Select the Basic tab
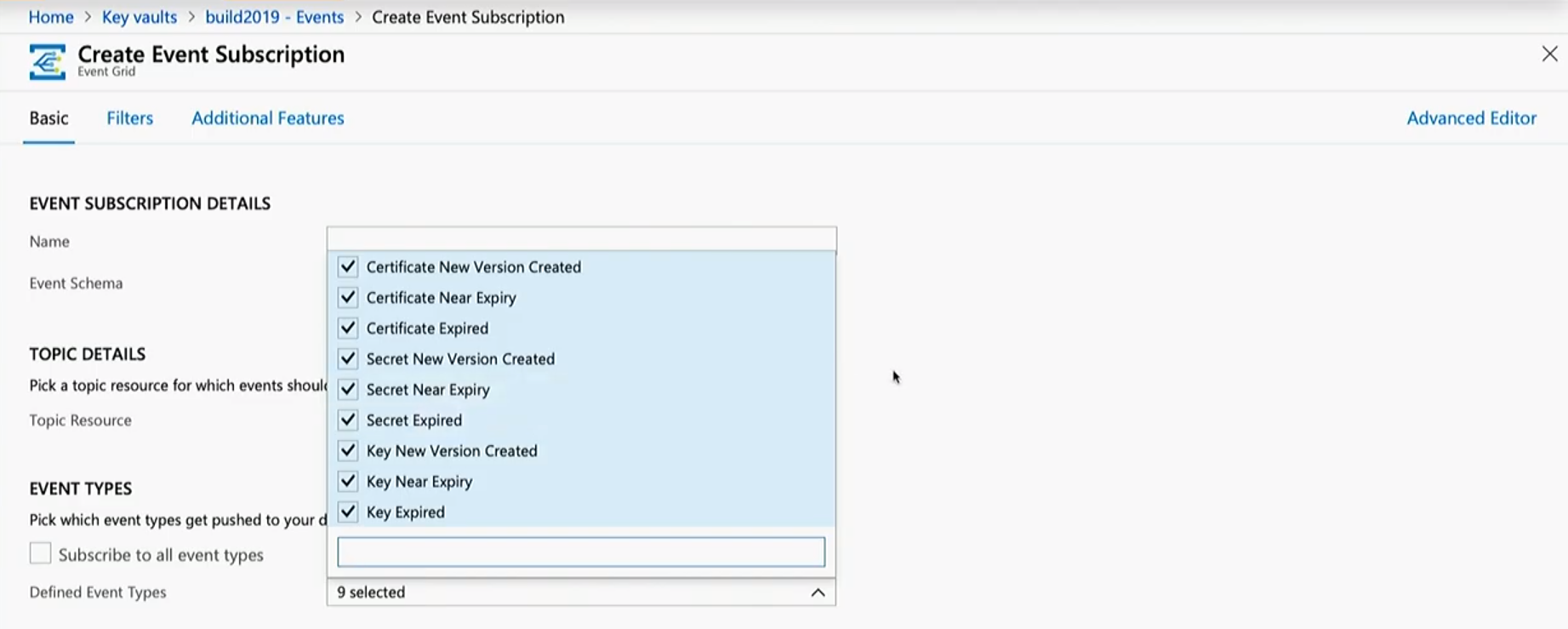The image size is (1568, 629). pyautogui.click(x=48, y=118)
